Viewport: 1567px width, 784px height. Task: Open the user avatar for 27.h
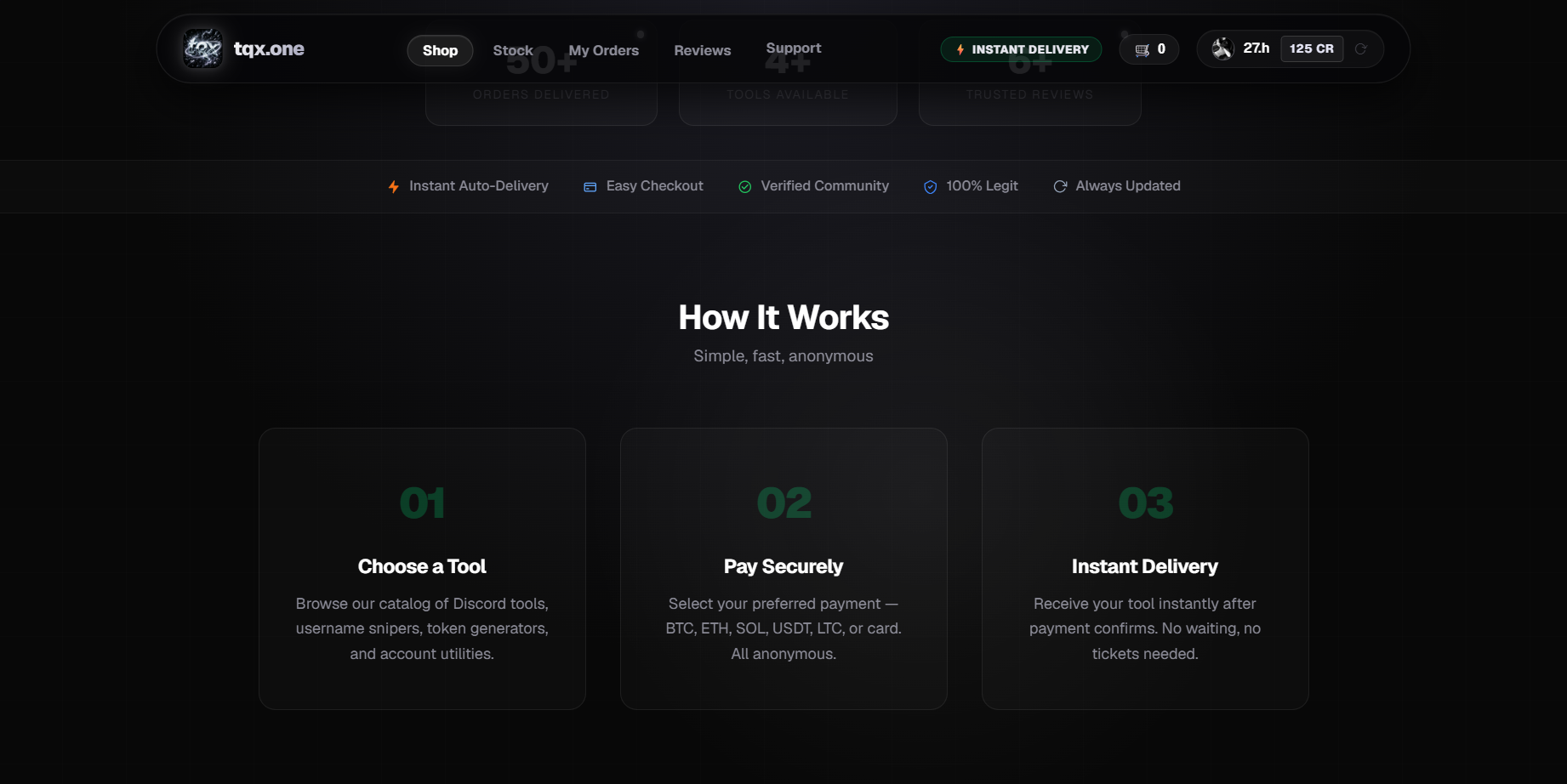pyautogui.click(x=1222, y=48)
